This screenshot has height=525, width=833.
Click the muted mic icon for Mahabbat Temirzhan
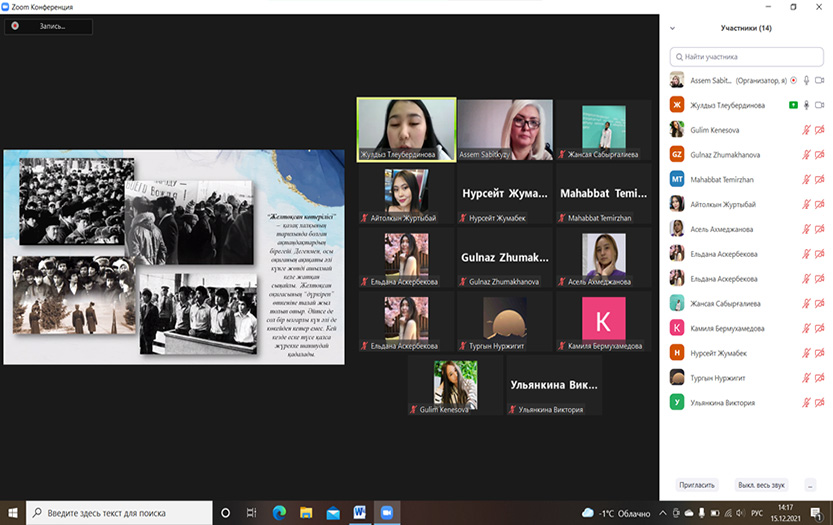tap(806, 179)
